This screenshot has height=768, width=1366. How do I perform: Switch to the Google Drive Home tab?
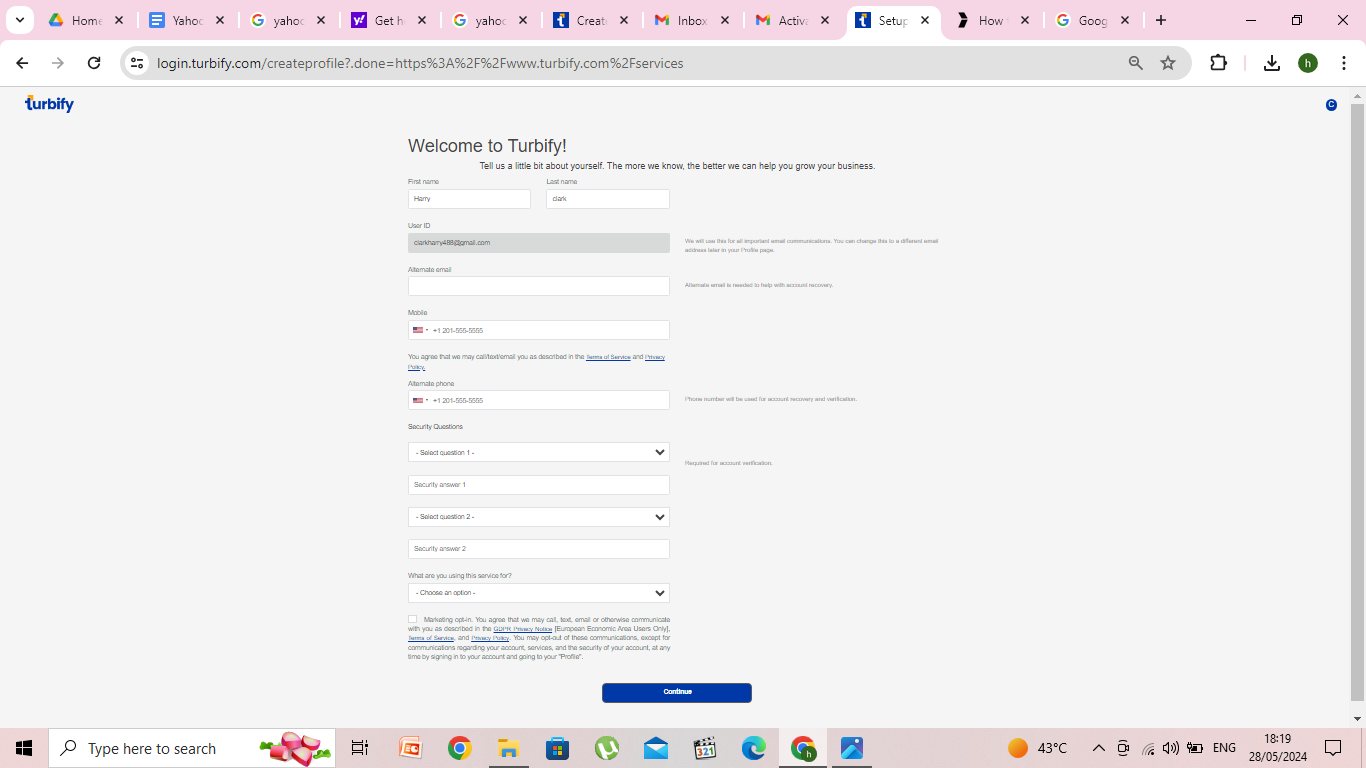[x=87, y=20]
